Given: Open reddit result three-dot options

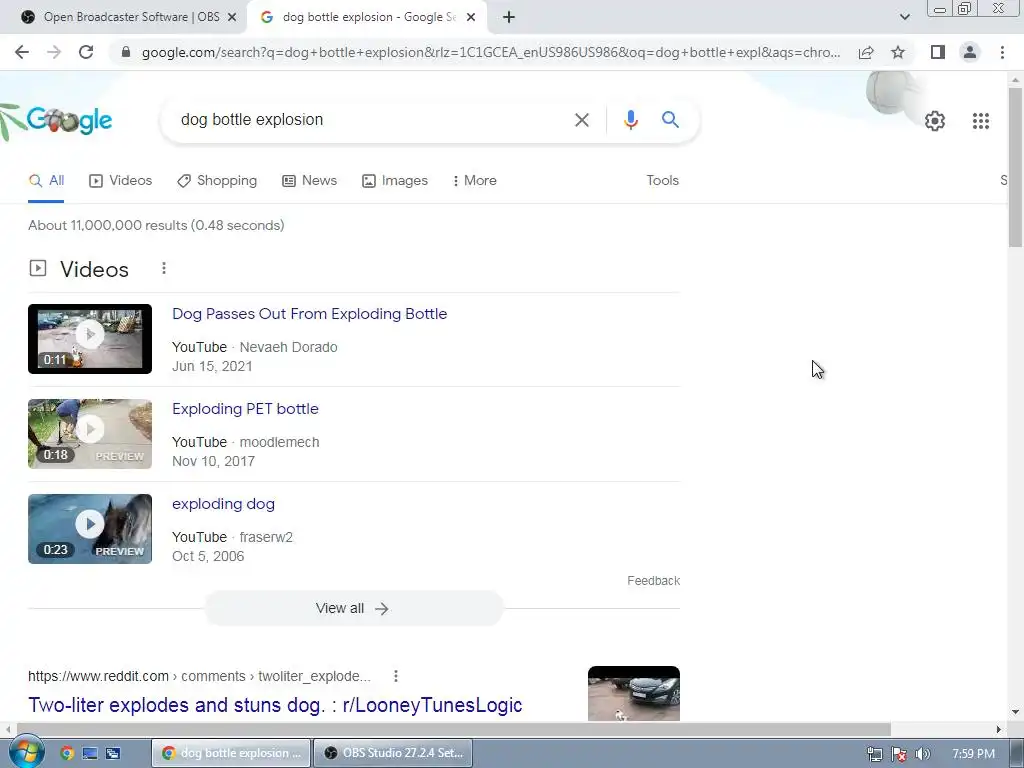Looking at the screenshot, I should 396,676.
